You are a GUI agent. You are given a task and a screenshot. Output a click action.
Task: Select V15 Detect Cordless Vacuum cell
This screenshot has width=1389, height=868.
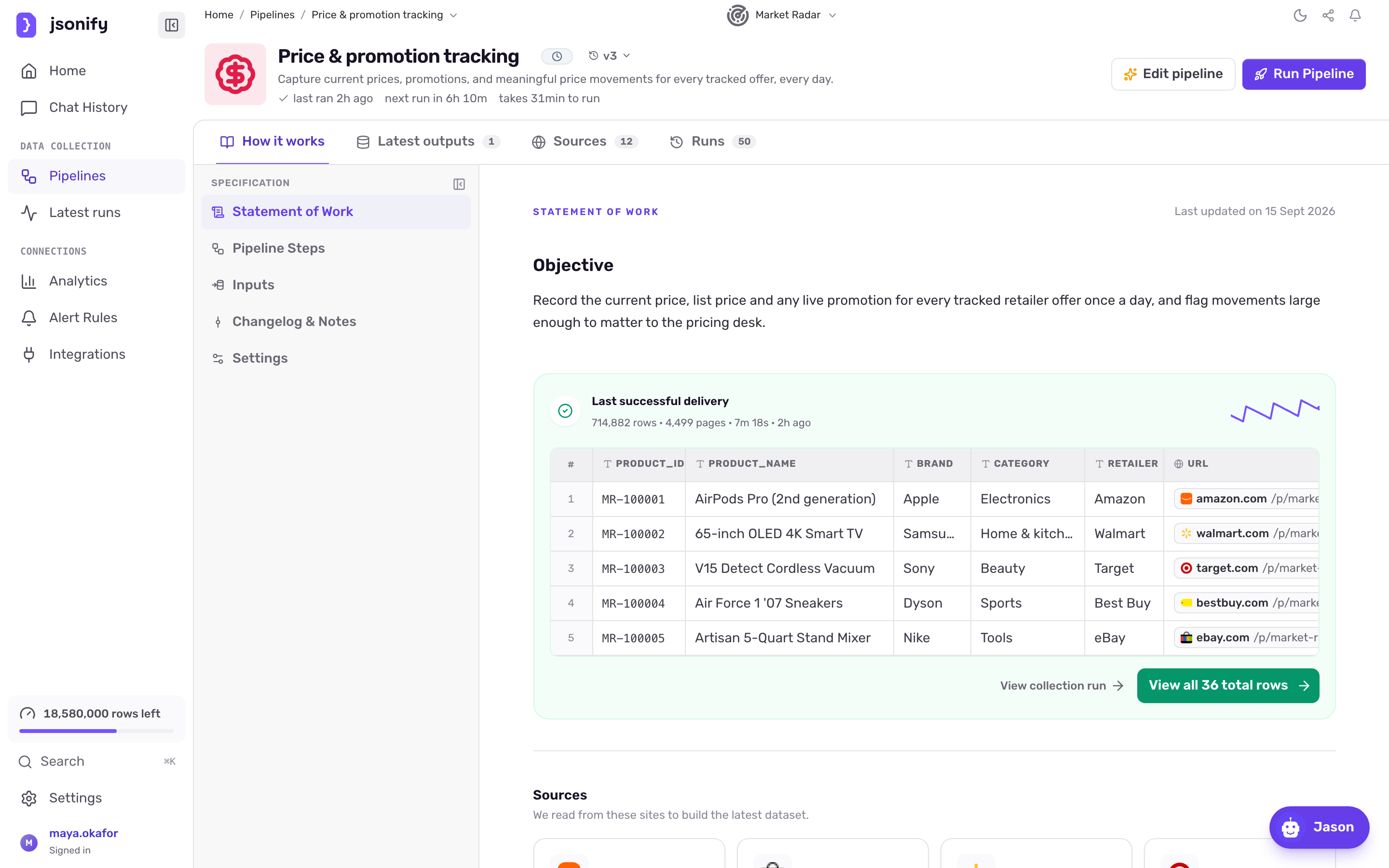click(x=789, y=569)
